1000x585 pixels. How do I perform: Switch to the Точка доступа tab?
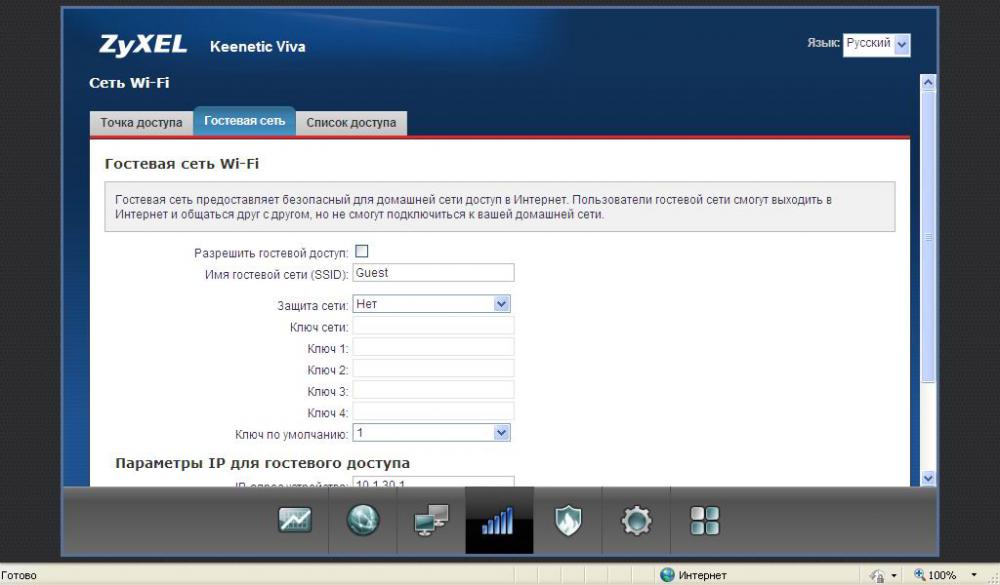141,122
